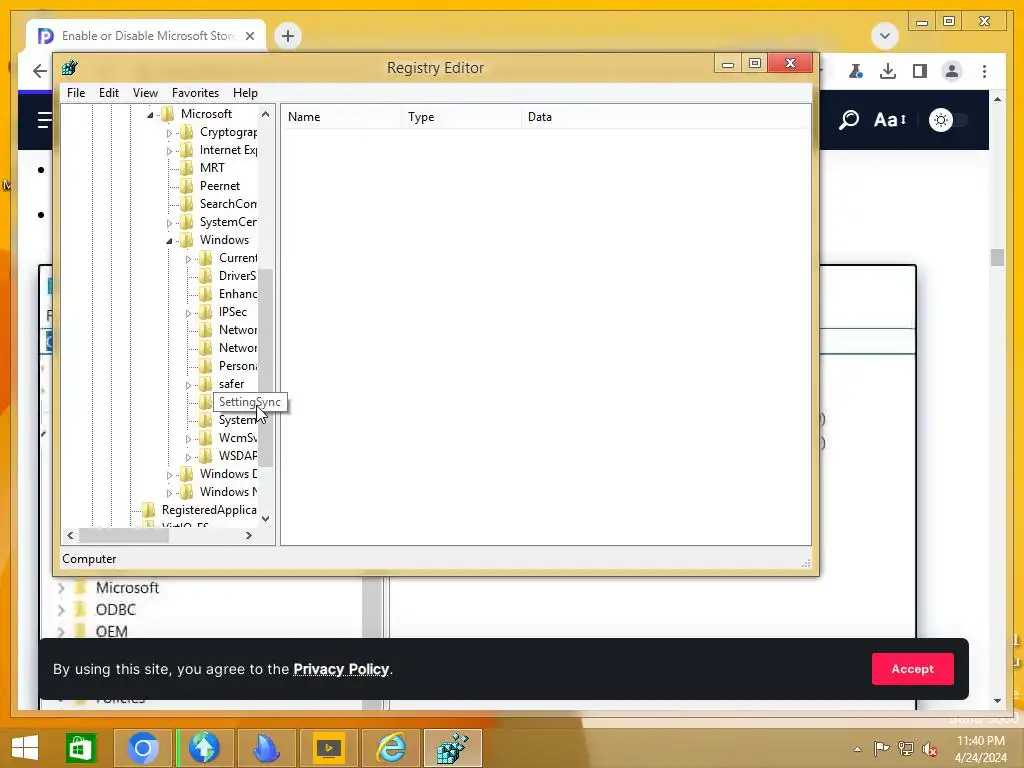Open the website hamburger menu
Screen dimensions: 1024x768
tap(44, 120)
